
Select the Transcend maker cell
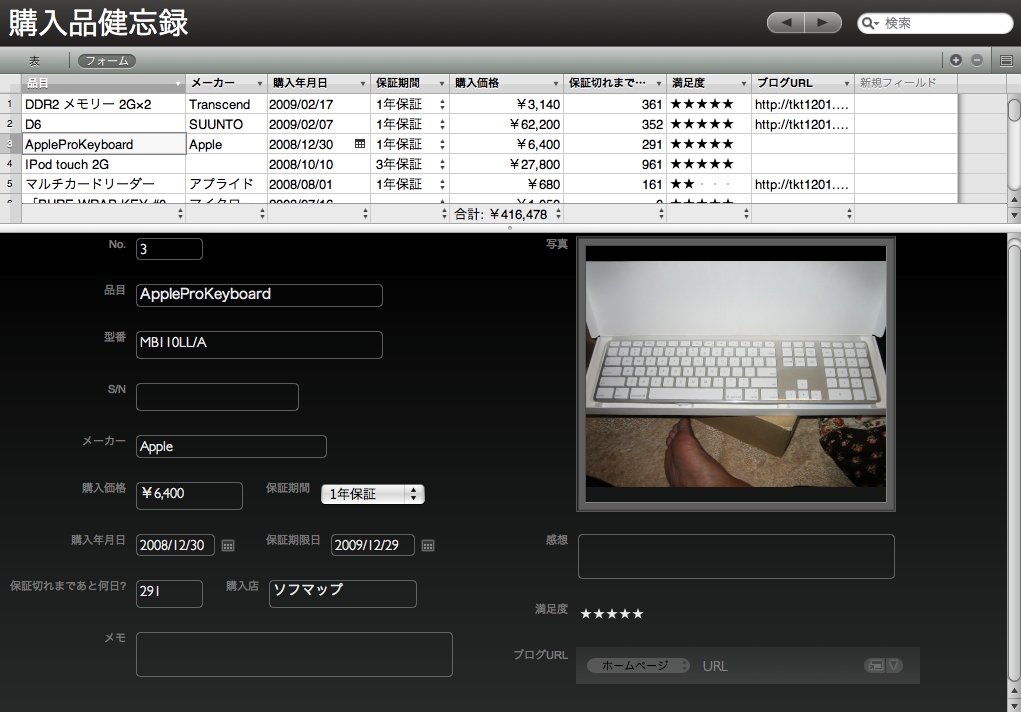click(227, 104)
